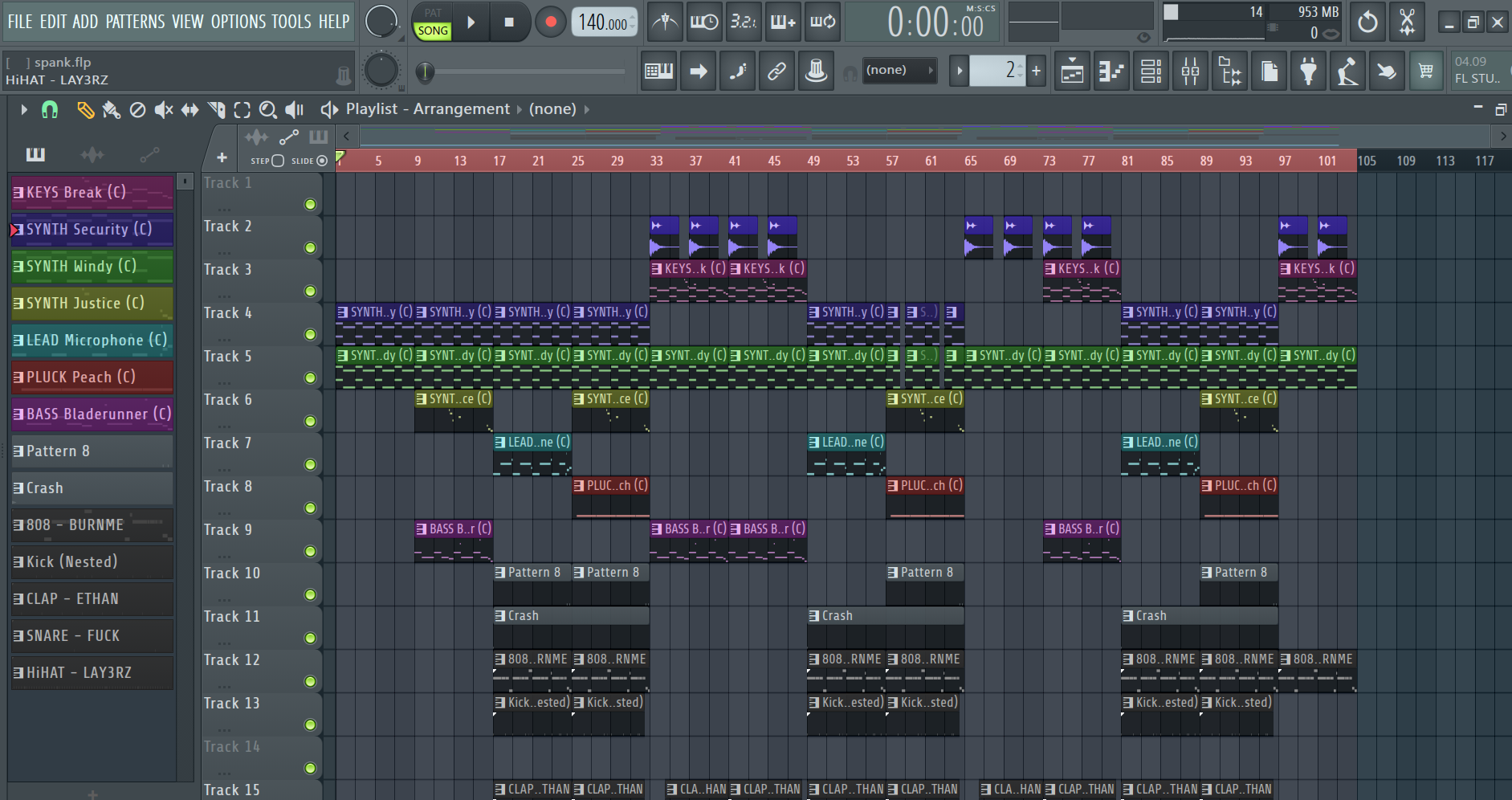
Task: Mute Track 12 via its green light
Action: point(310,681)
